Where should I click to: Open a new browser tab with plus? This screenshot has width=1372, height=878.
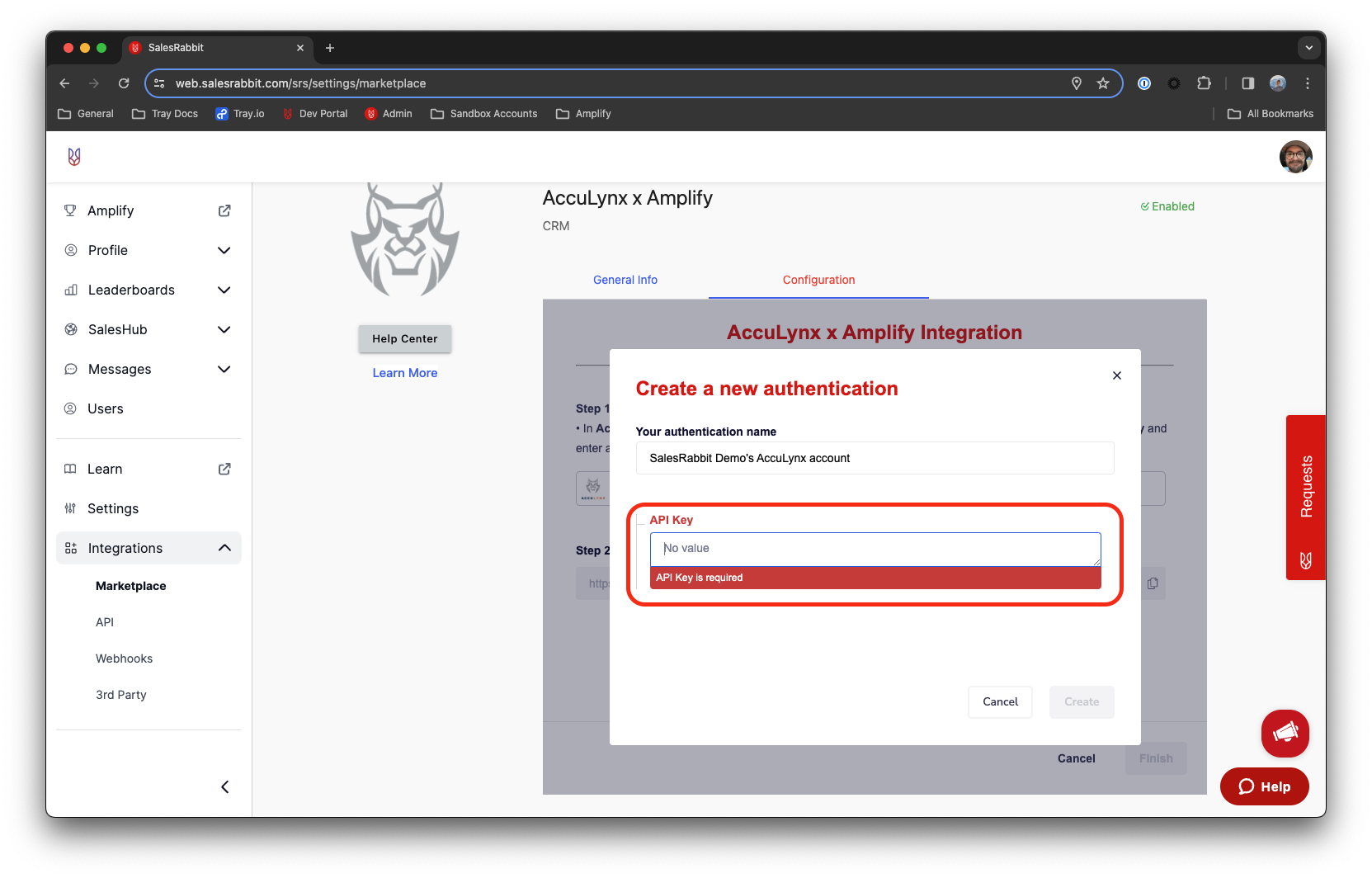[x=330, y=48]
